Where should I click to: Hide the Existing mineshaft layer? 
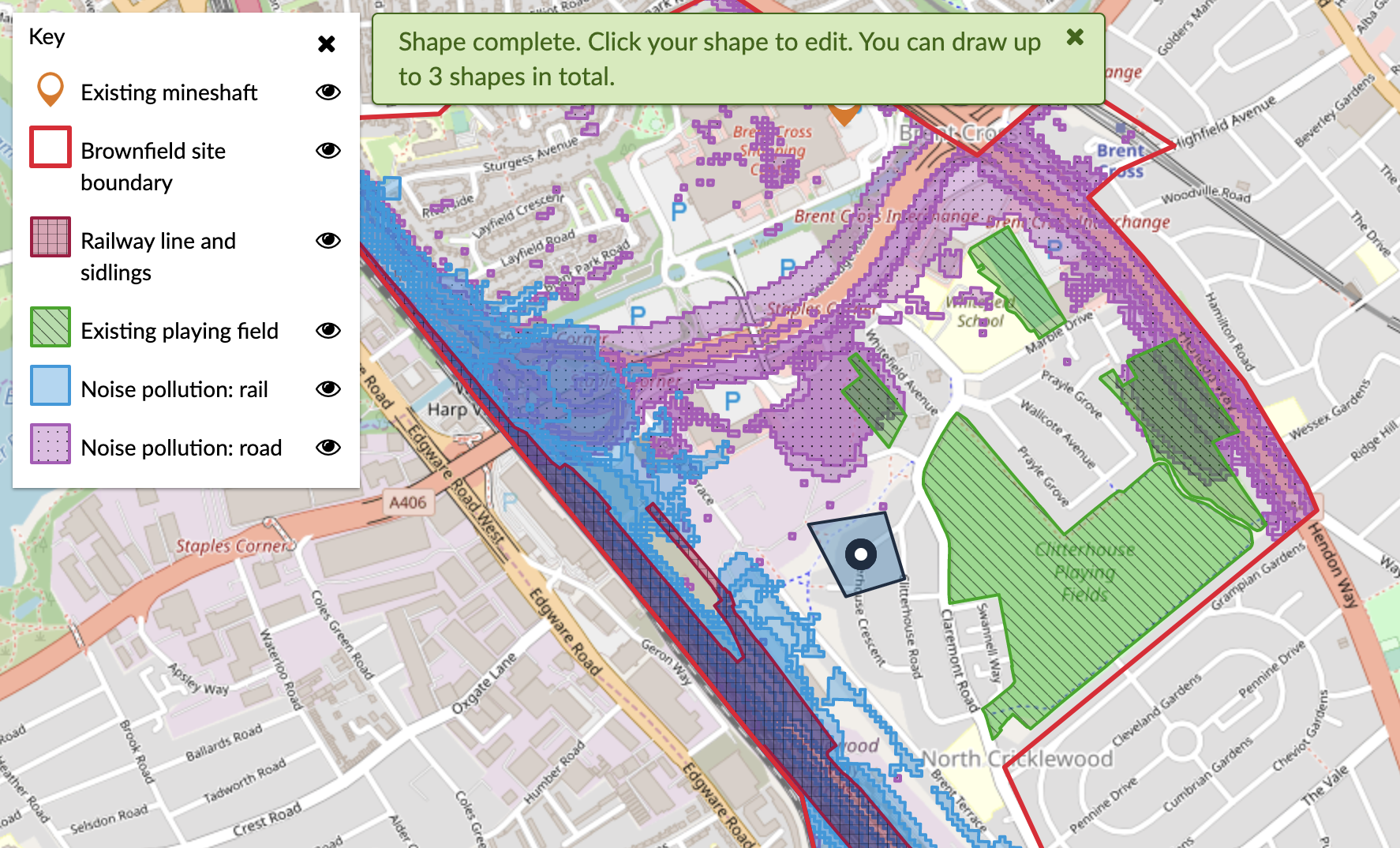(328, 92)
